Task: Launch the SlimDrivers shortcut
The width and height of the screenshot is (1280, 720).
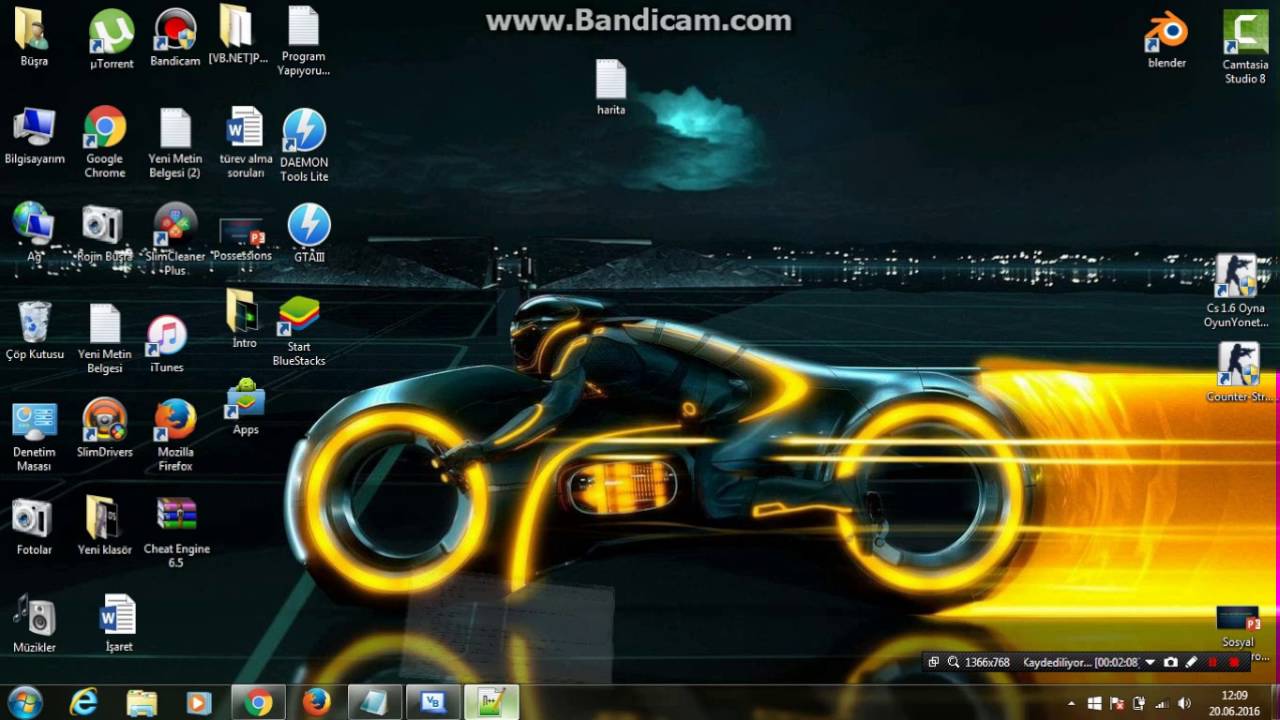Action: click(x=105, y=428)
